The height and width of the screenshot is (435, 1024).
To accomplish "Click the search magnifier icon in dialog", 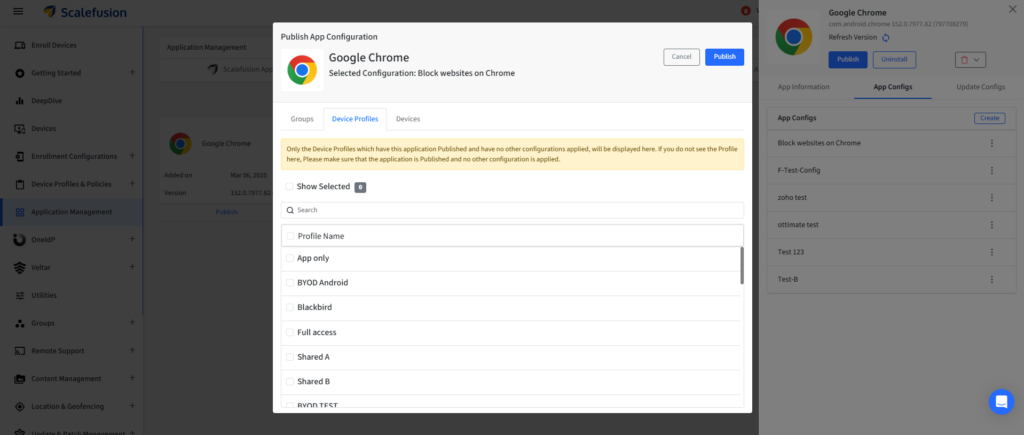I will (290, 210).
